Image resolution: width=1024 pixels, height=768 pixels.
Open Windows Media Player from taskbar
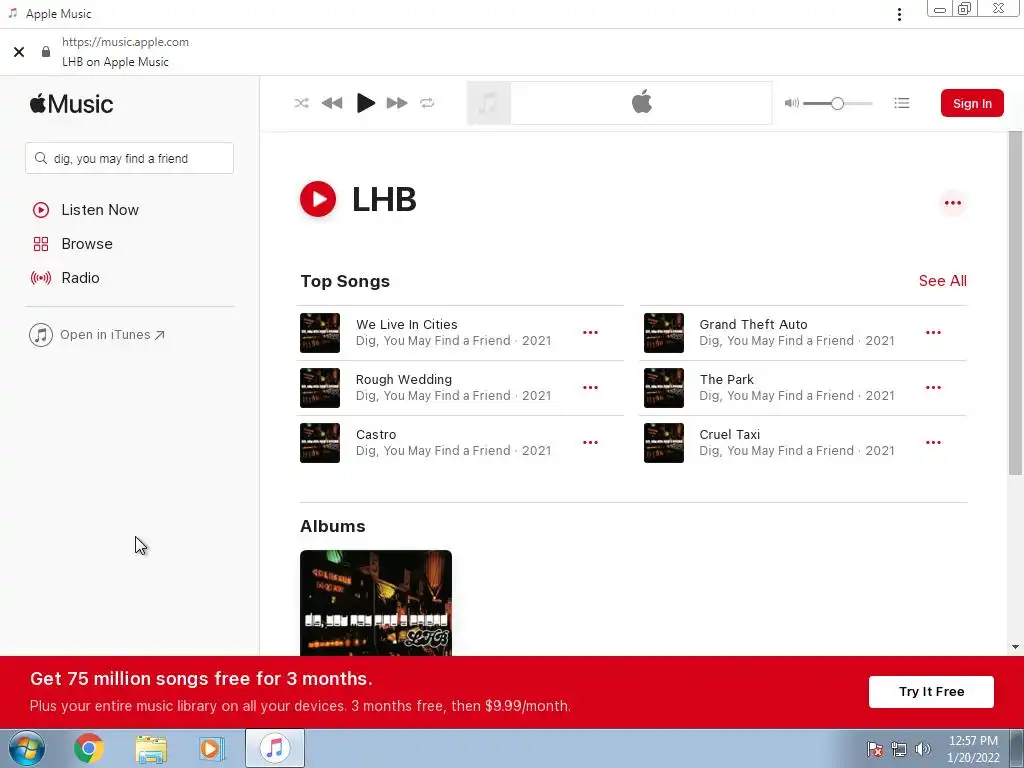[211, 749]
